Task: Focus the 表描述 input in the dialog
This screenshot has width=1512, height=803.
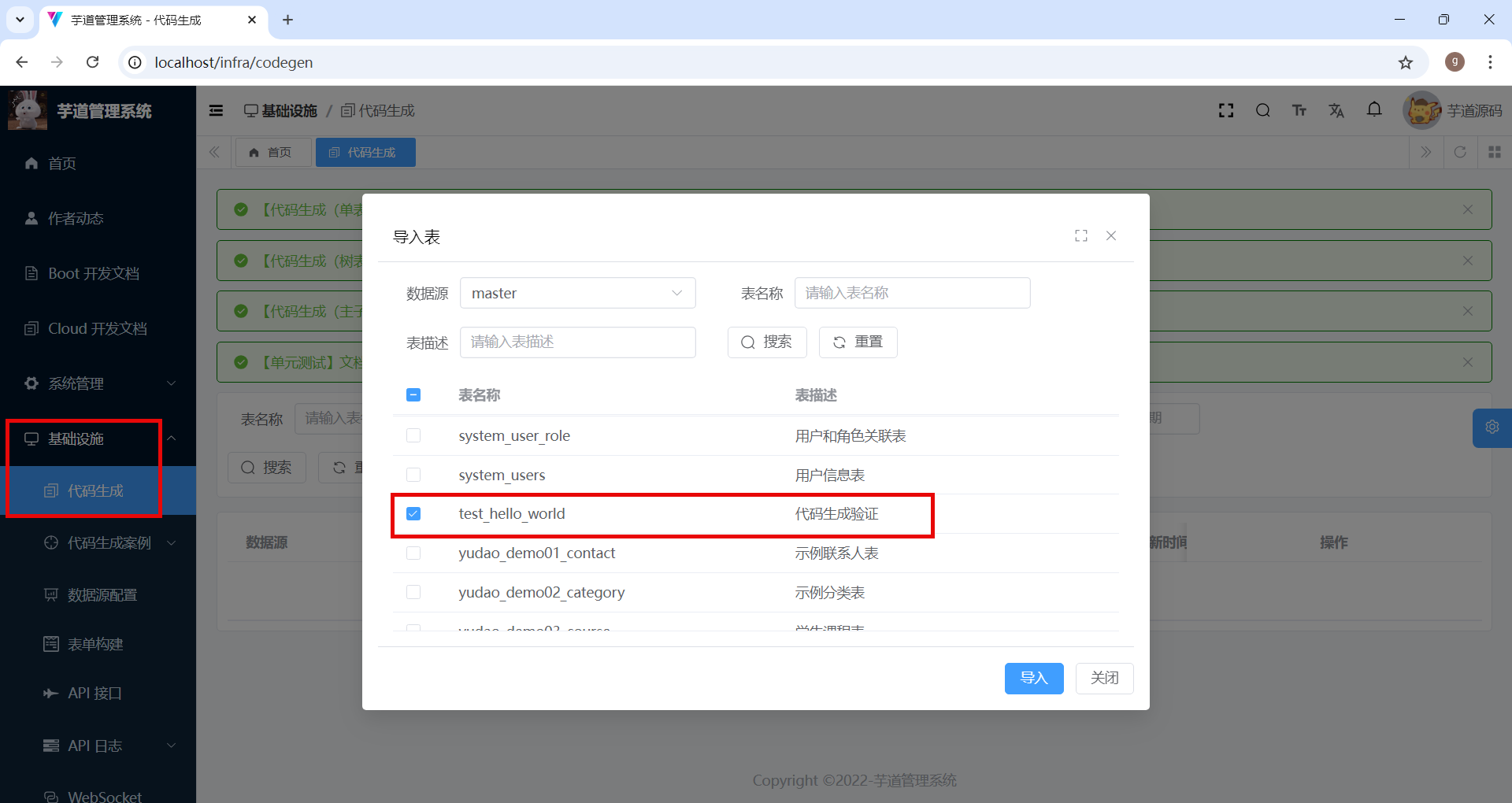Action: coord(577,342)
